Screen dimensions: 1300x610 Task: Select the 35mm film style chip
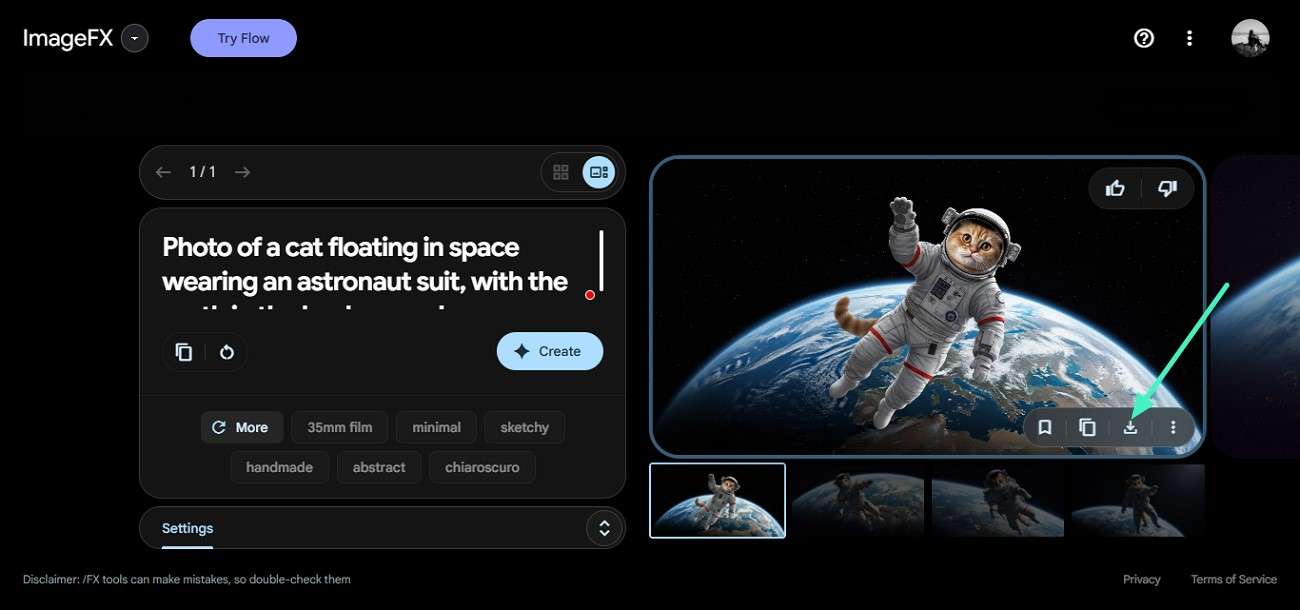pos(340,427)
